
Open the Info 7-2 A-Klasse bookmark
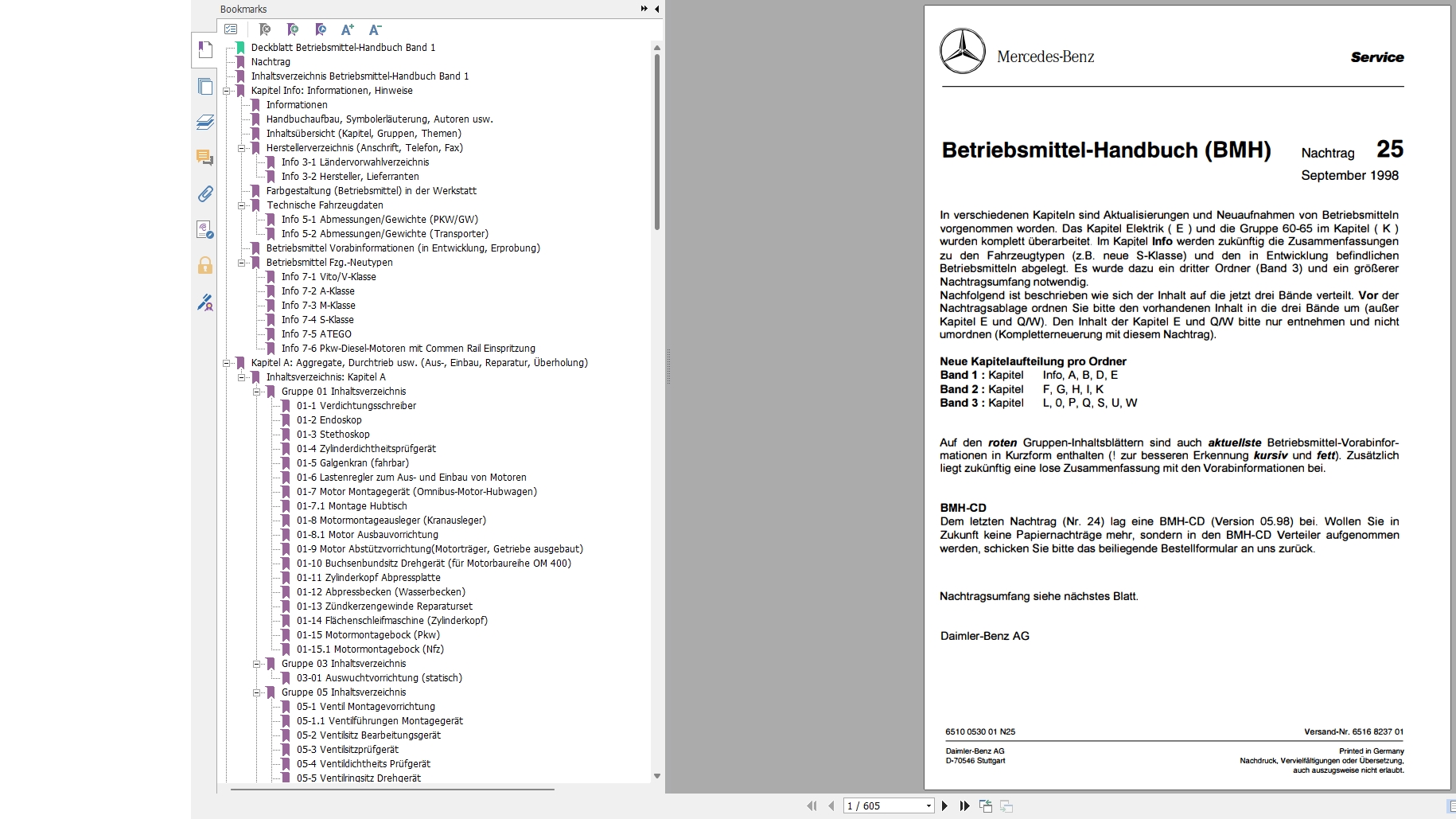tap(317, 291)
